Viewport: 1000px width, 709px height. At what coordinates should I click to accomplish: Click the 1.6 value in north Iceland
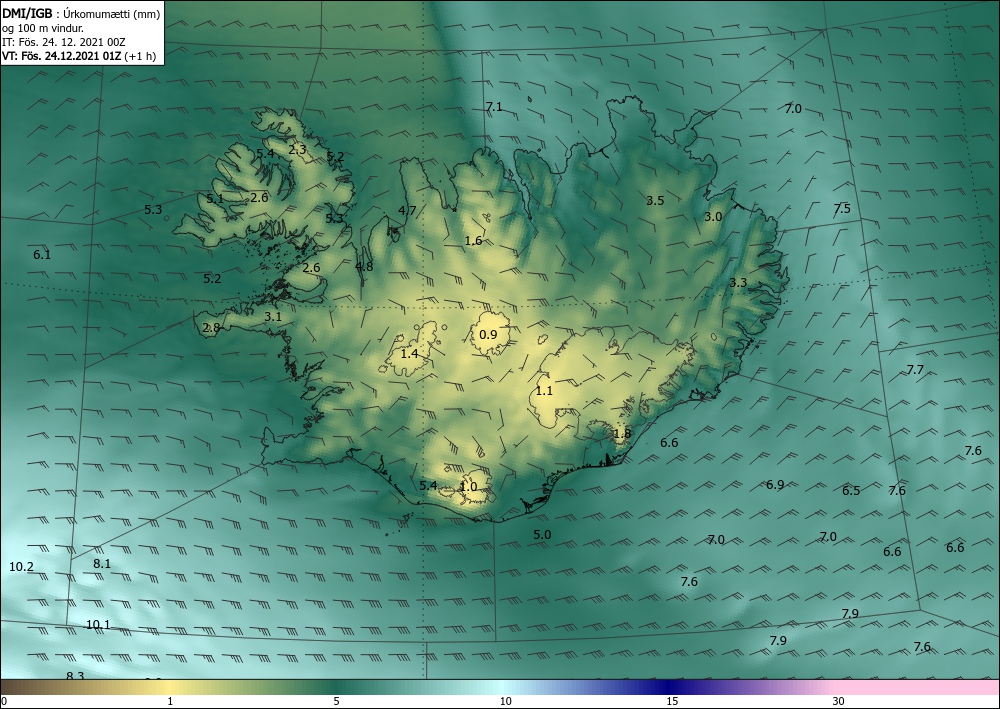point(473,240)
